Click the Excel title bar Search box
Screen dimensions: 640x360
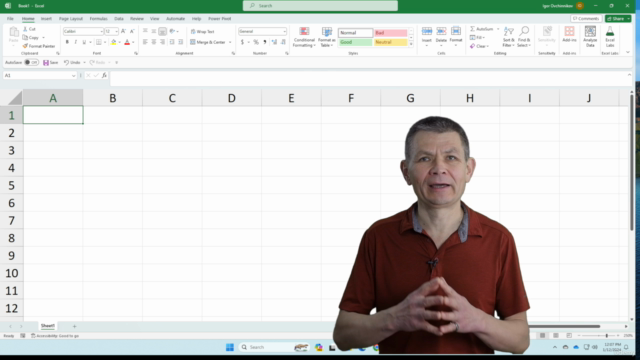click(x=320, y=6)
